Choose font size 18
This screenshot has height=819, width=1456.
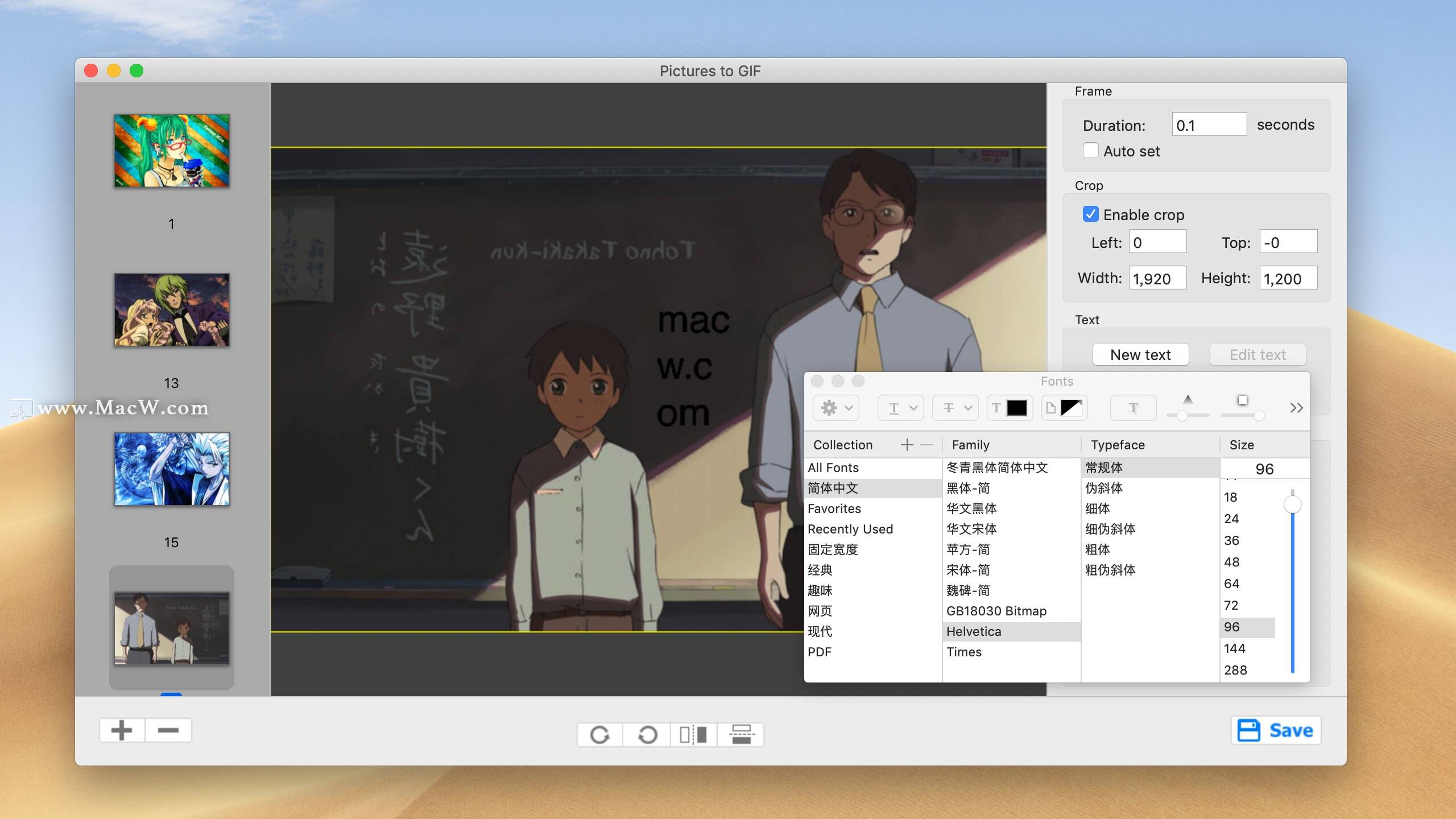click(1248, 497)
